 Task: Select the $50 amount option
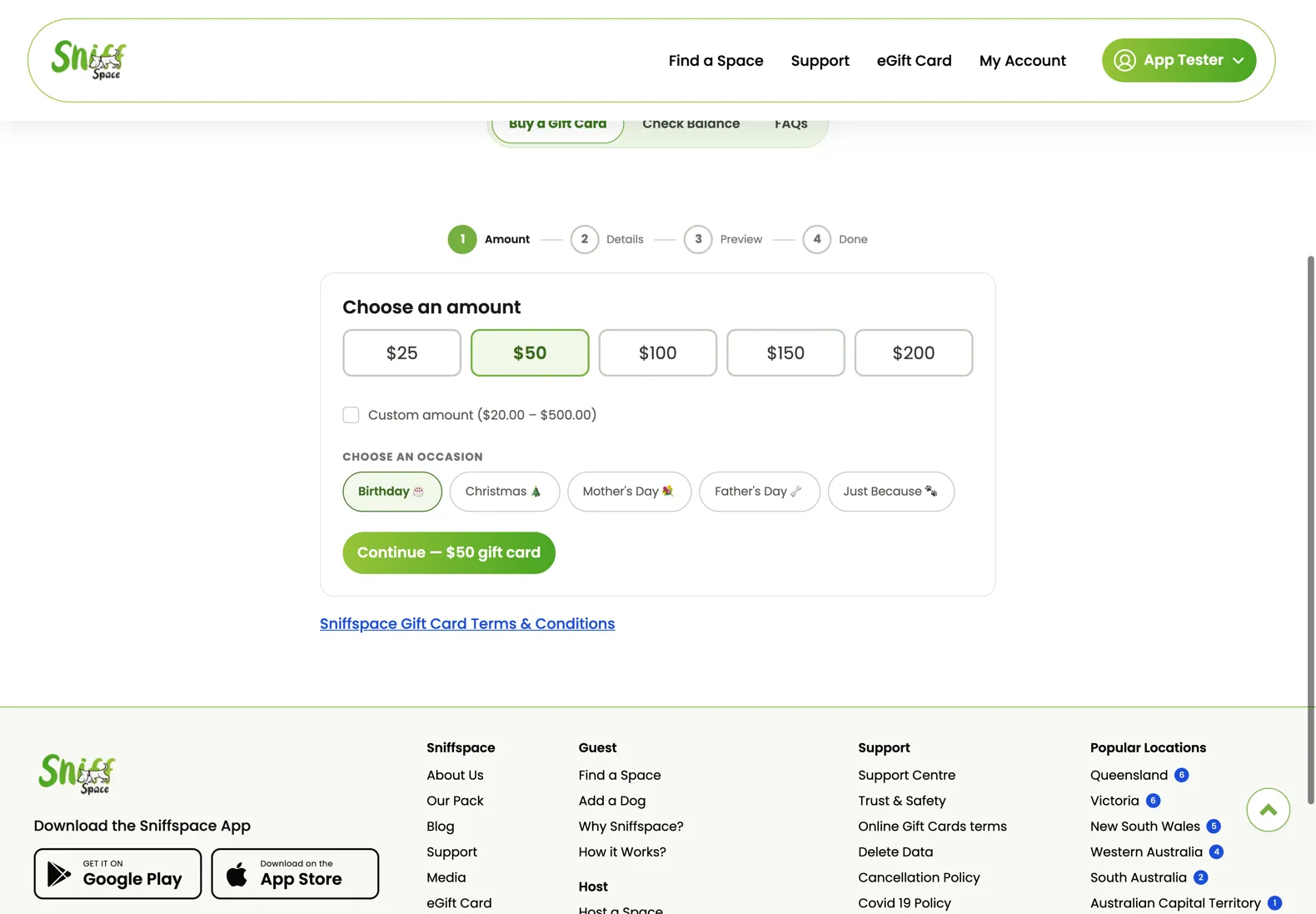(530, 352)
